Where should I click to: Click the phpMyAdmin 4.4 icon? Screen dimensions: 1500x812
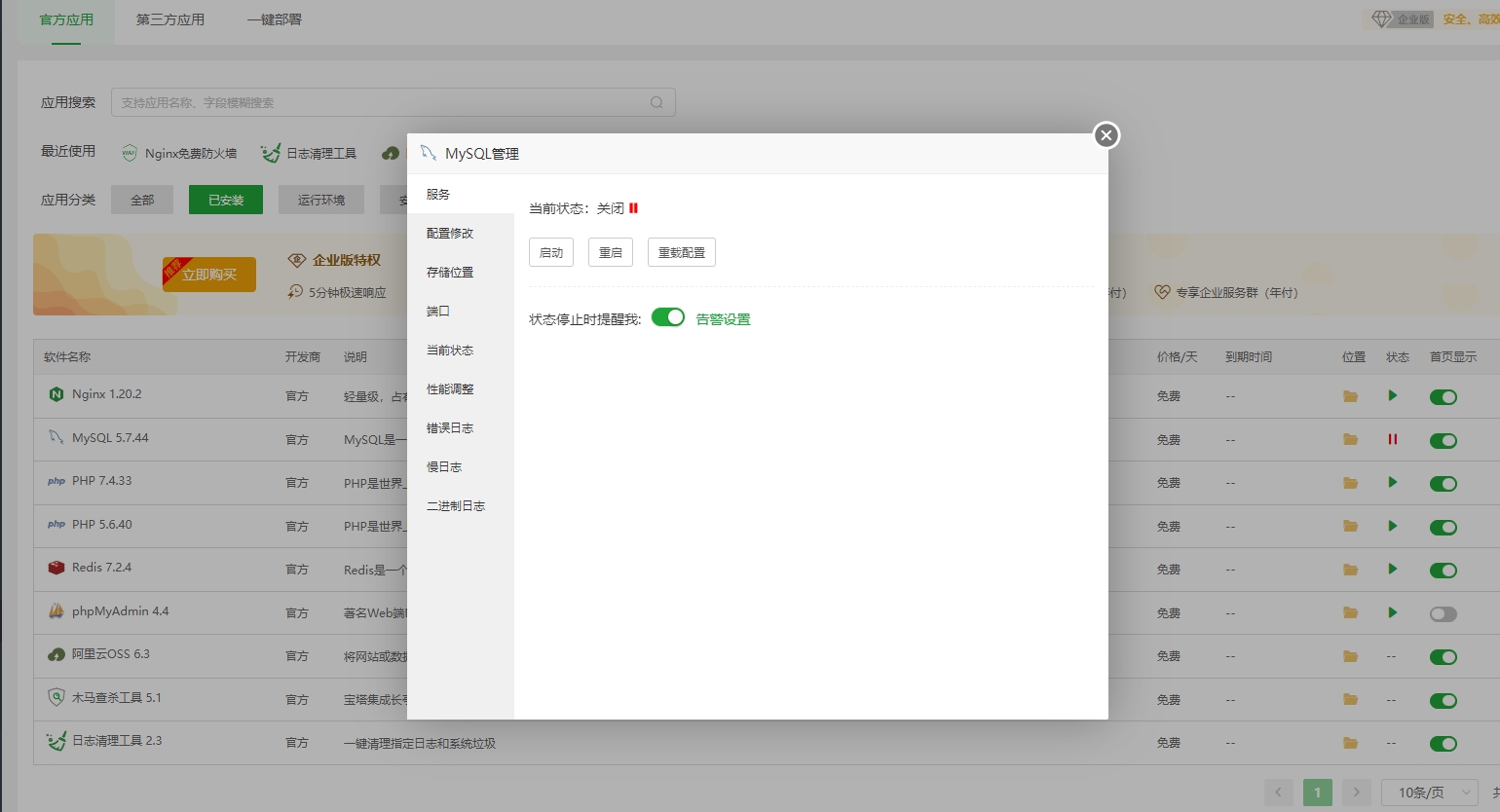click(x=56, y=611)
